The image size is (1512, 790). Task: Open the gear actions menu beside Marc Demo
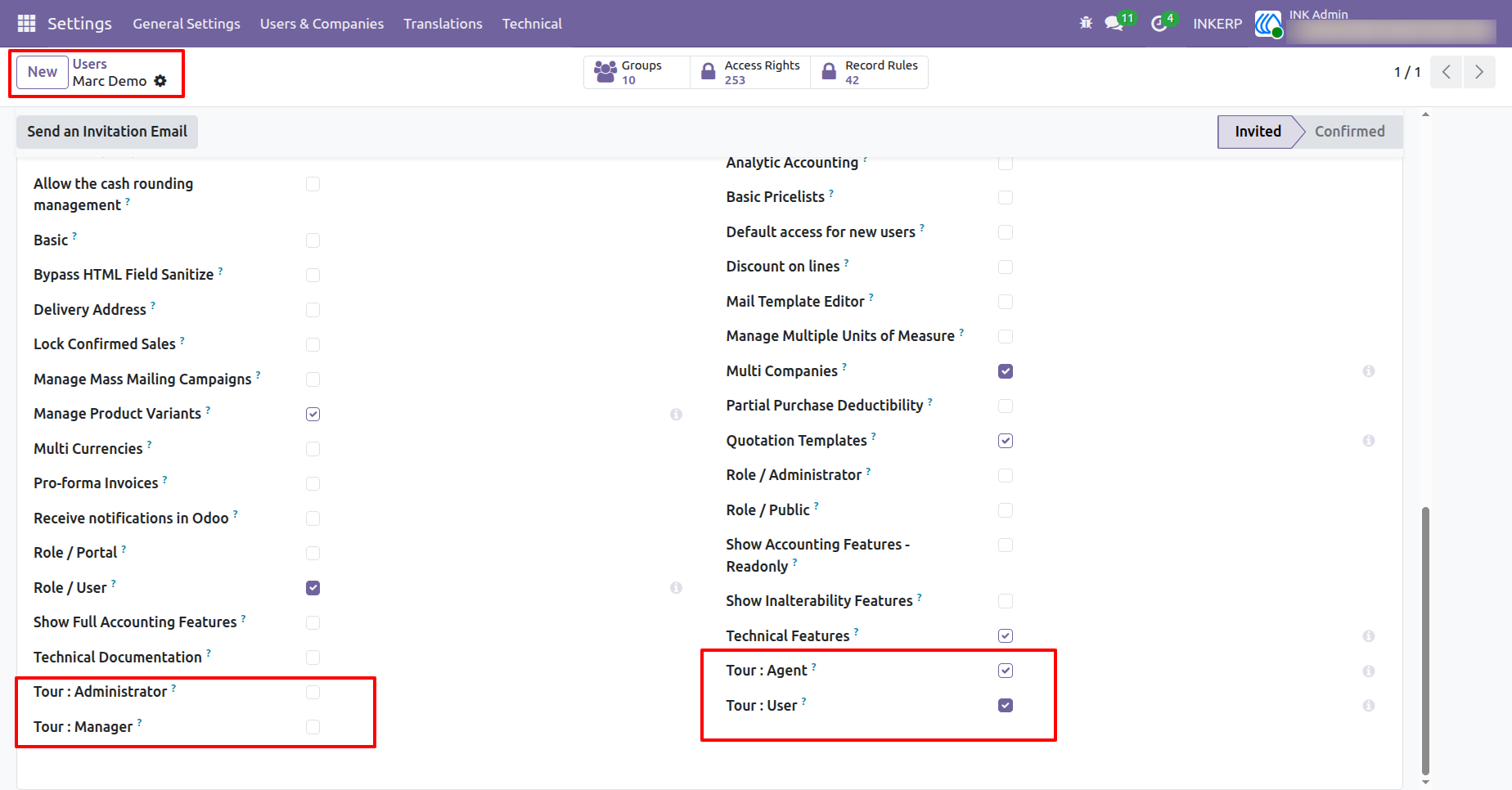160,81
